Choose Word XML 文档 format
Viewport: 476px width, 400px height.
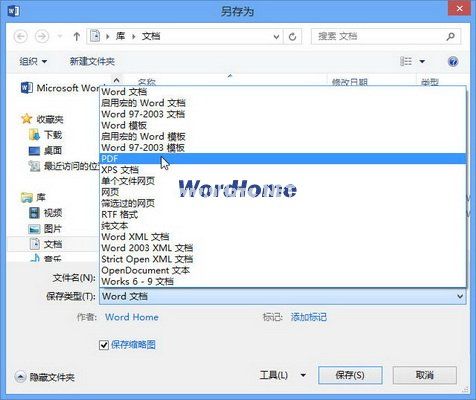pyautogui.click(x=283, y=237)
